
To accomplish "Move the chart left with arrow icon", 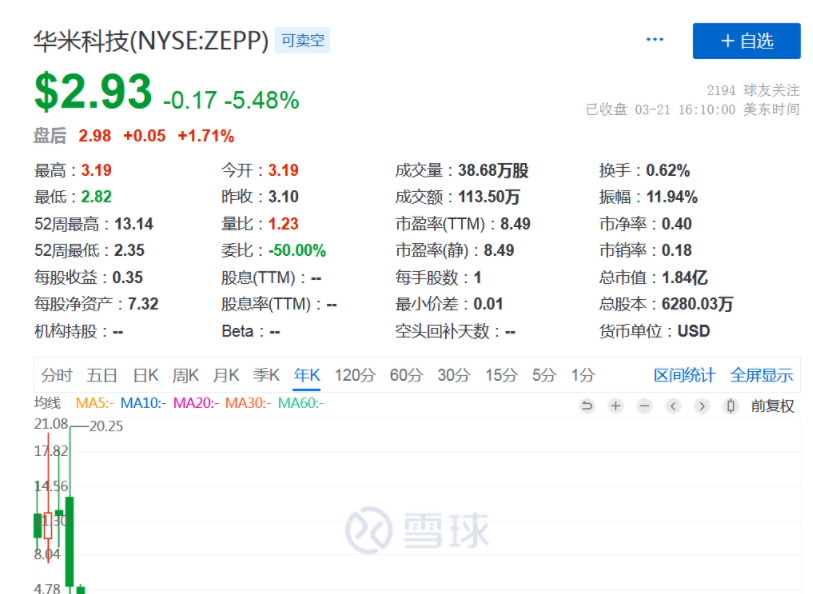I will click(x=673, y=406).
